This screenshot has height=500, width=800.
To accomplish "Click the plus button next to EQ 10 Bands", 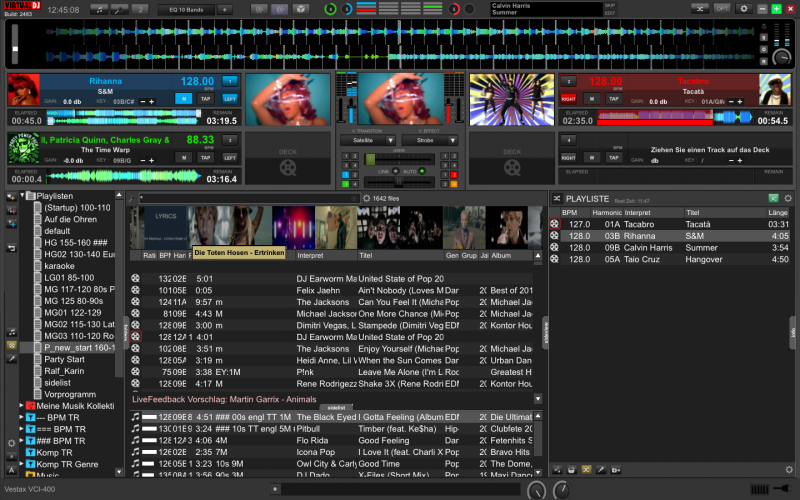I will pos(224,9).
